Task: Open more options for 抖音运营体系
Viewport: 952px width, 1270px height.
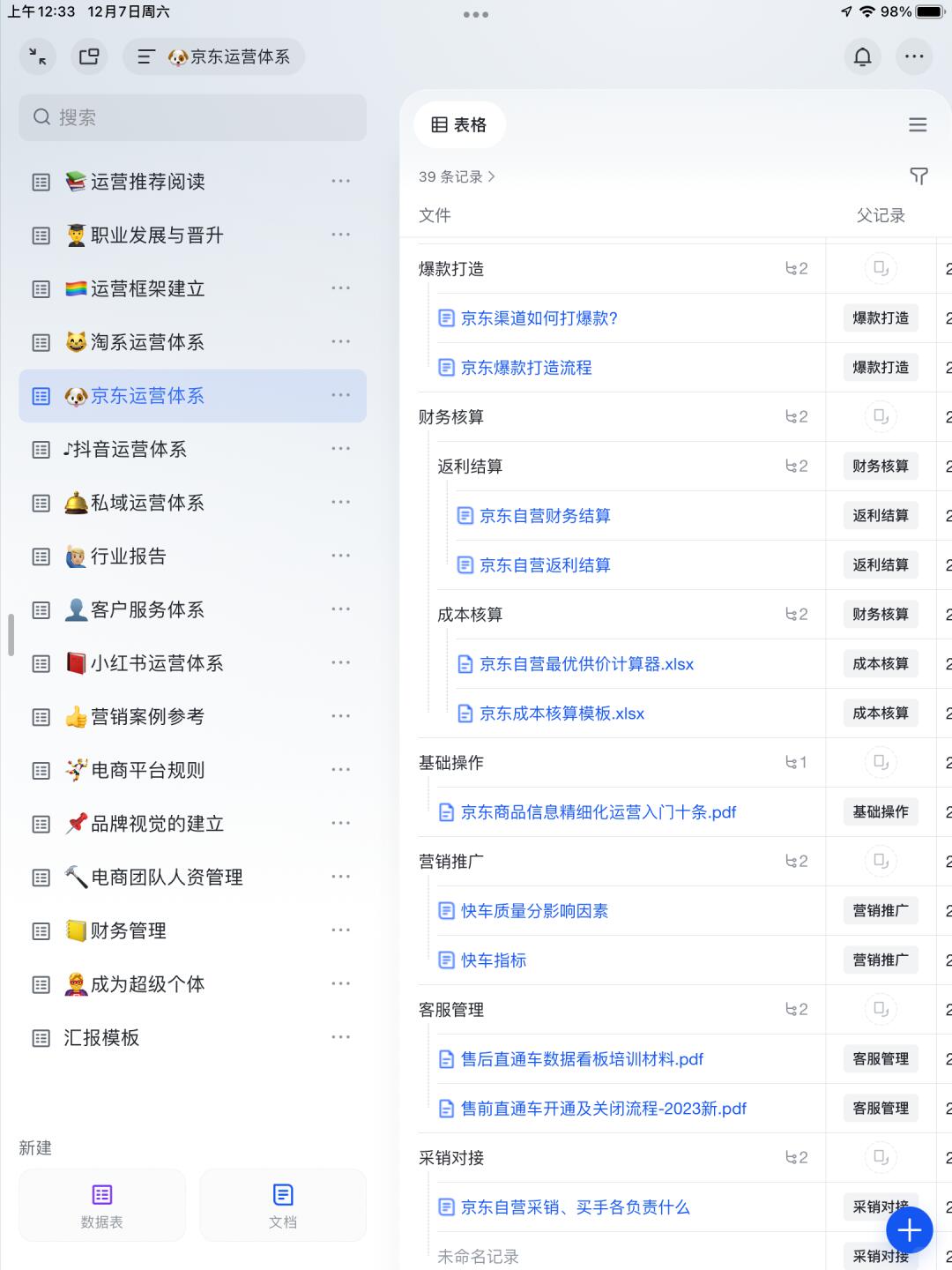Action: click(x=341, y=449)
